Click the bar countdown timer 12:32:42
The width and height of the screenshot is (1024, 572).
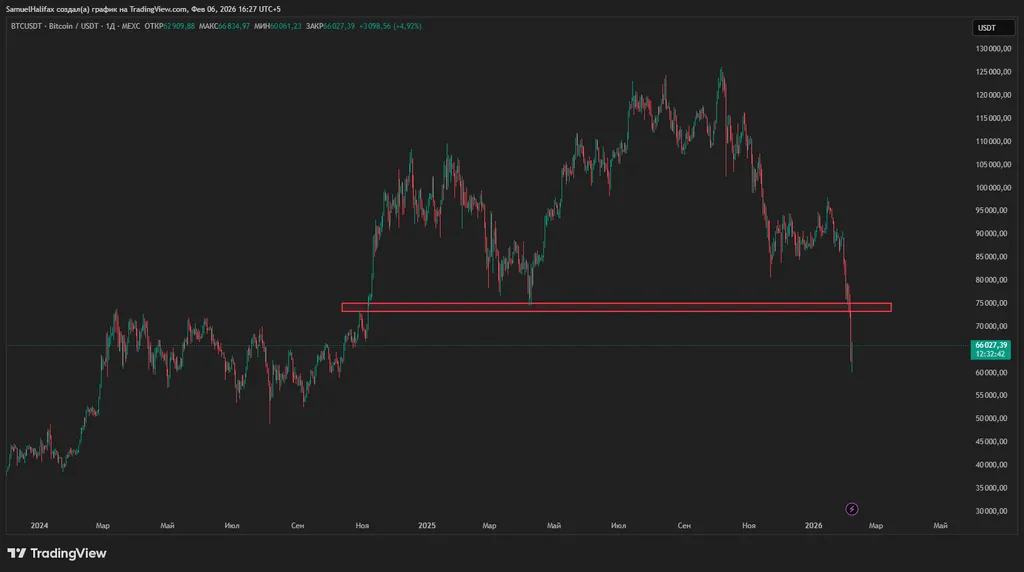tap(990, 354)
